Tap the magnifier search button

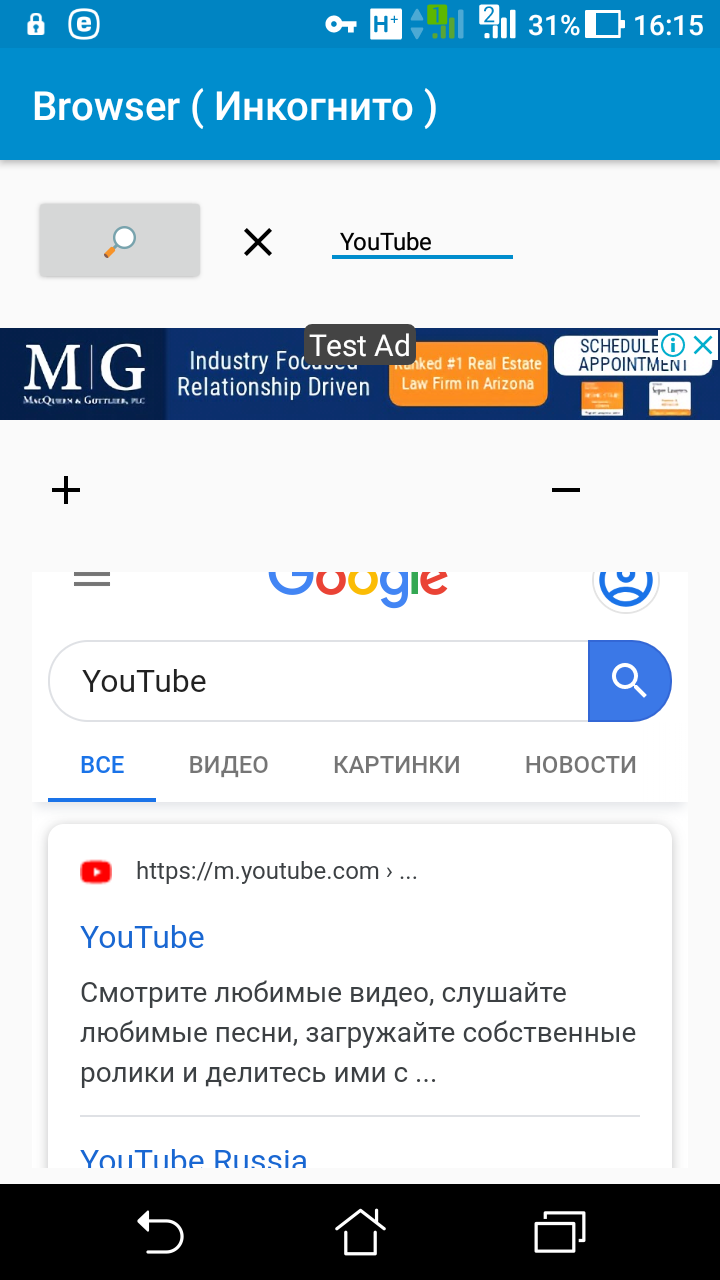click(120, 240)
